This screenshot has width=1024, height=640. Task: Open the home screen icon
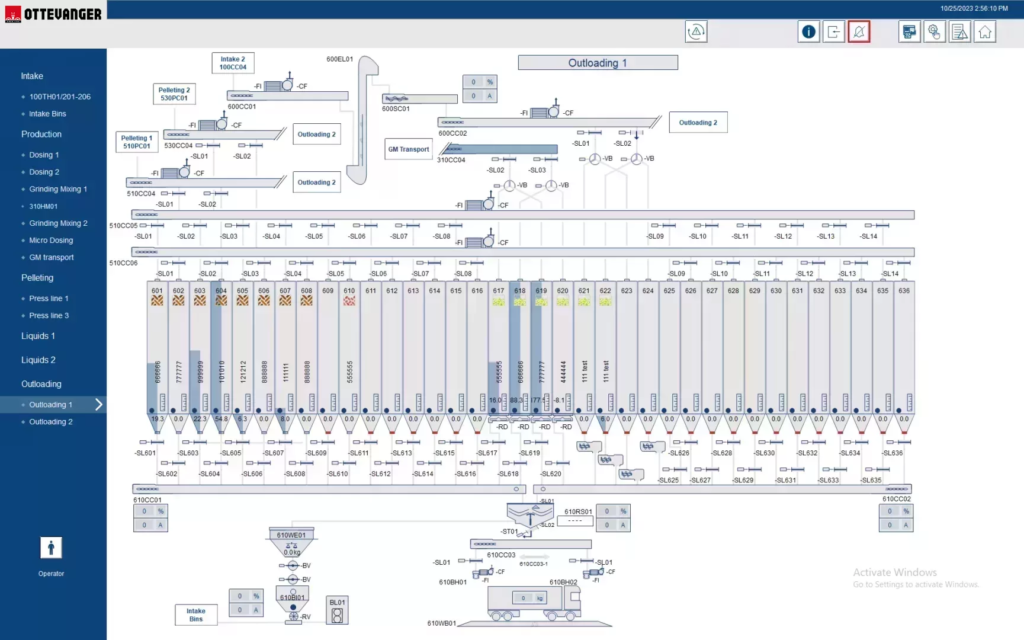[x=985, y=32]
